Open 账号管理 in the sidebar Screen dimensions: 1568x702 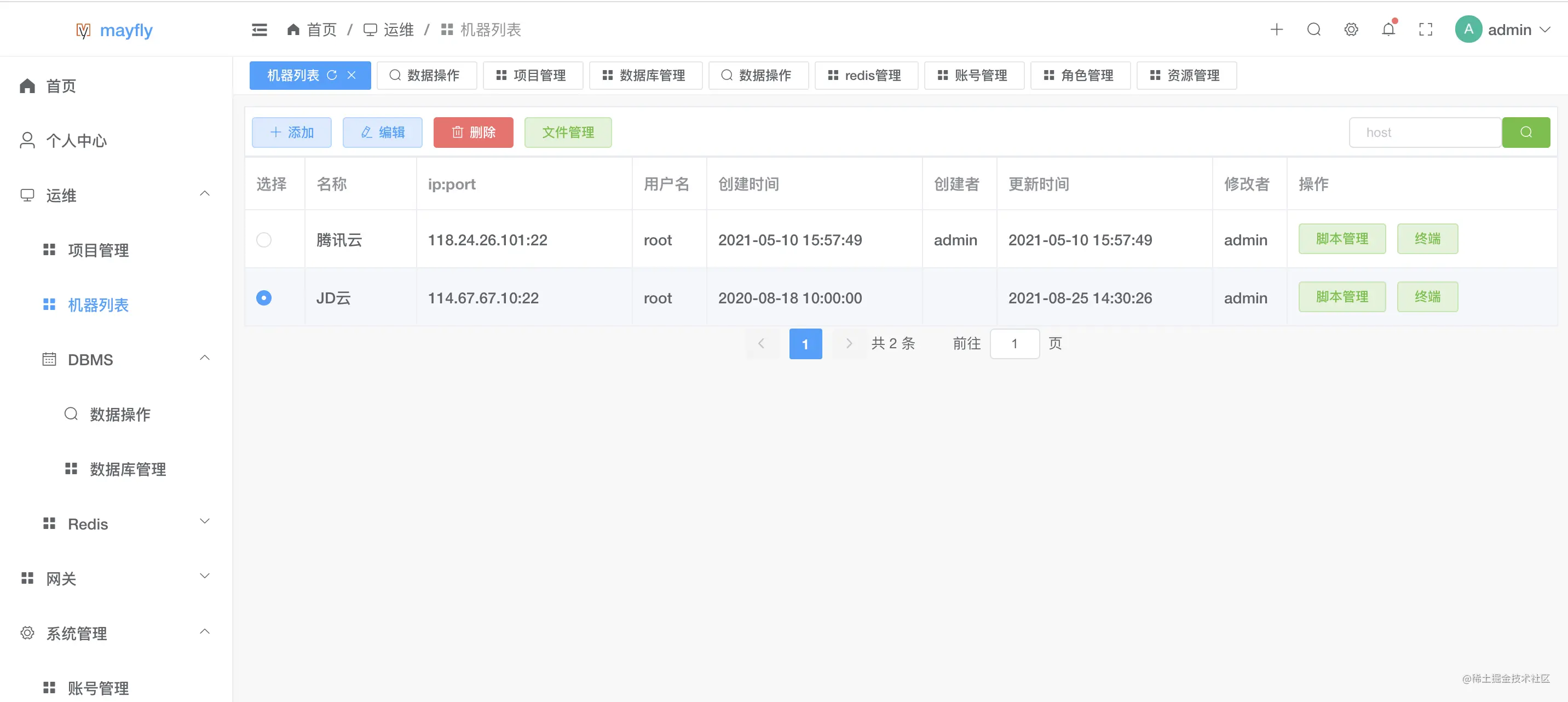[x=116, y=689]
